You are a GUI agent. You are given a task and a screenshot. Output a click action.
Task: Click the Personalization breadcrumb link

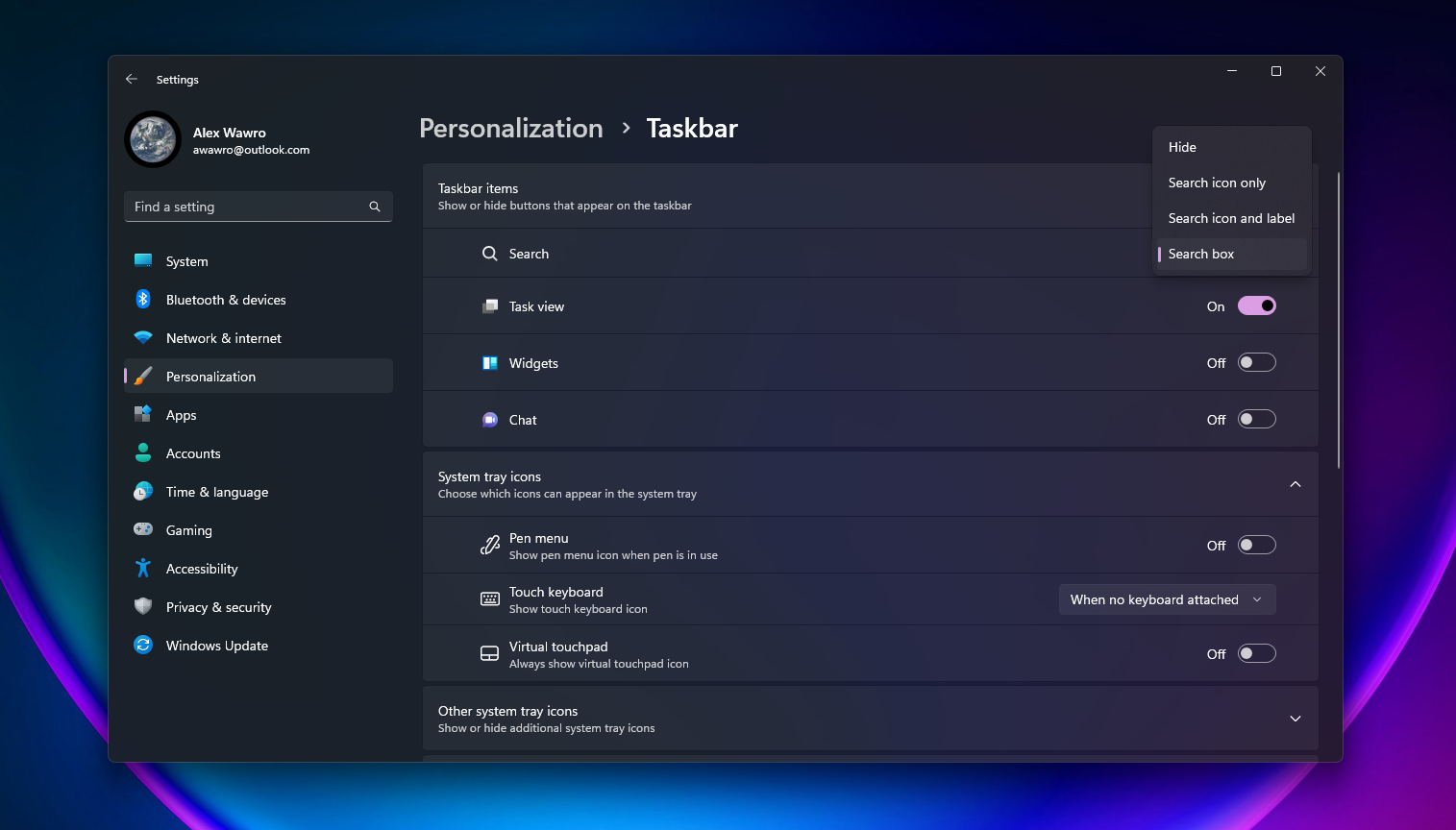coord(511,128)
